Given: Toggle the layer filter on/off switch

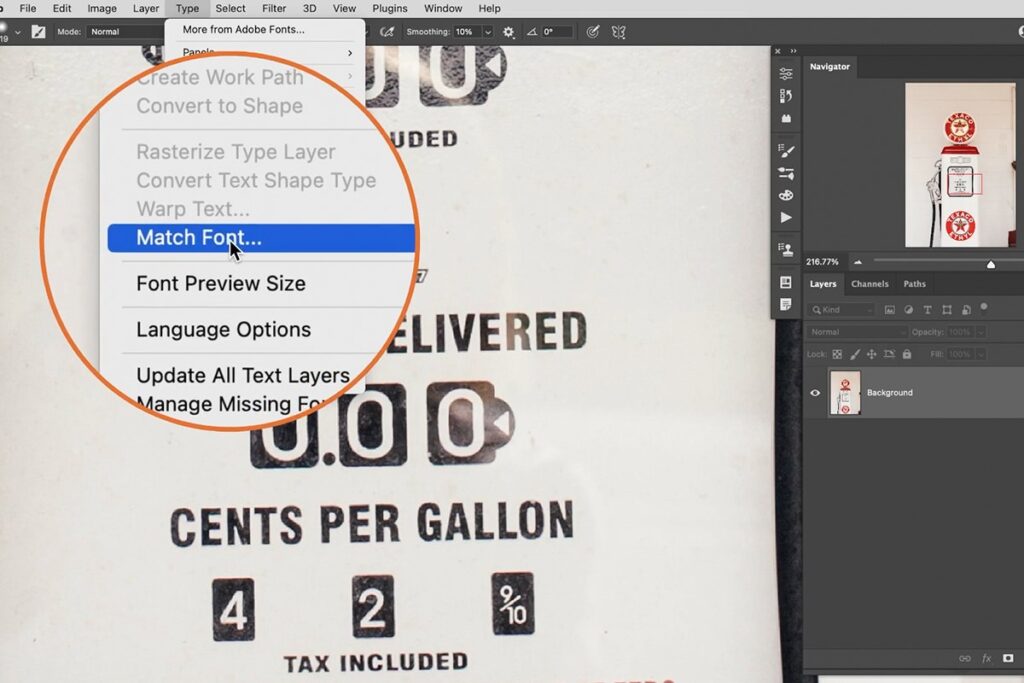Looking at the screenshot, I should [984, 308].
